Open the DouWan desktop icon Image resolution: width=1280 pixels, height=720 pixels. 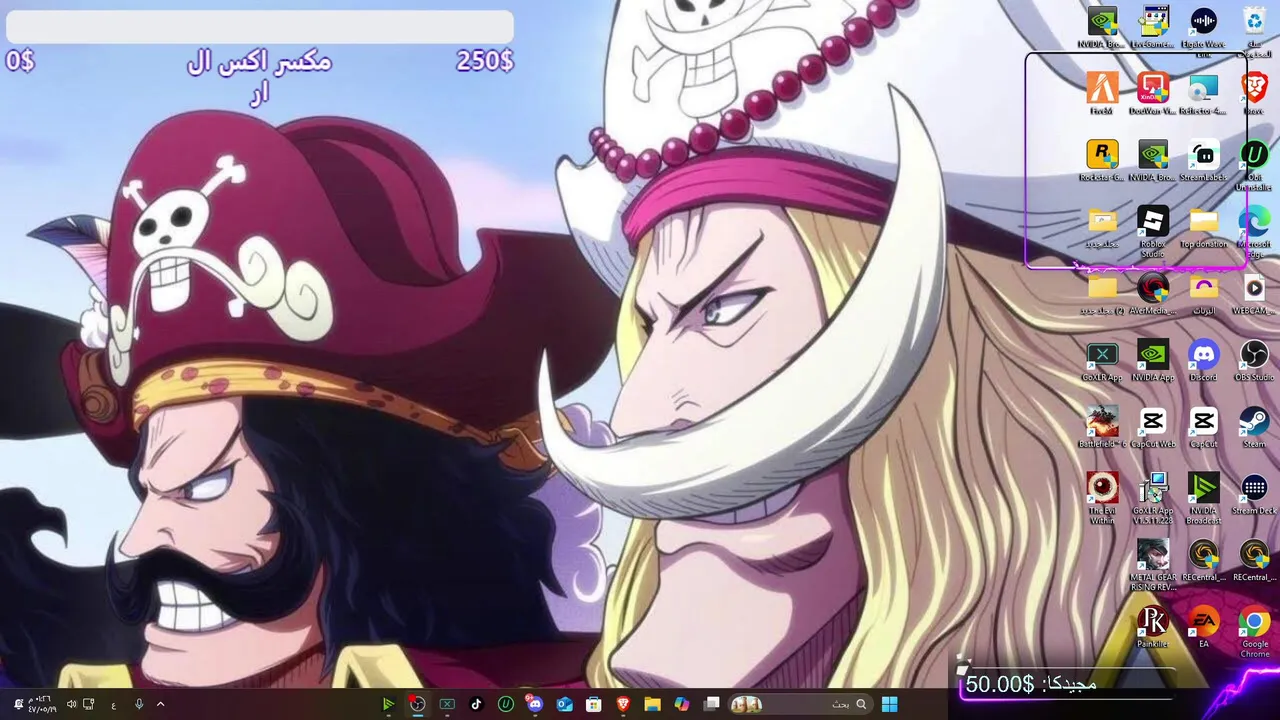[x=1153, y=93]
